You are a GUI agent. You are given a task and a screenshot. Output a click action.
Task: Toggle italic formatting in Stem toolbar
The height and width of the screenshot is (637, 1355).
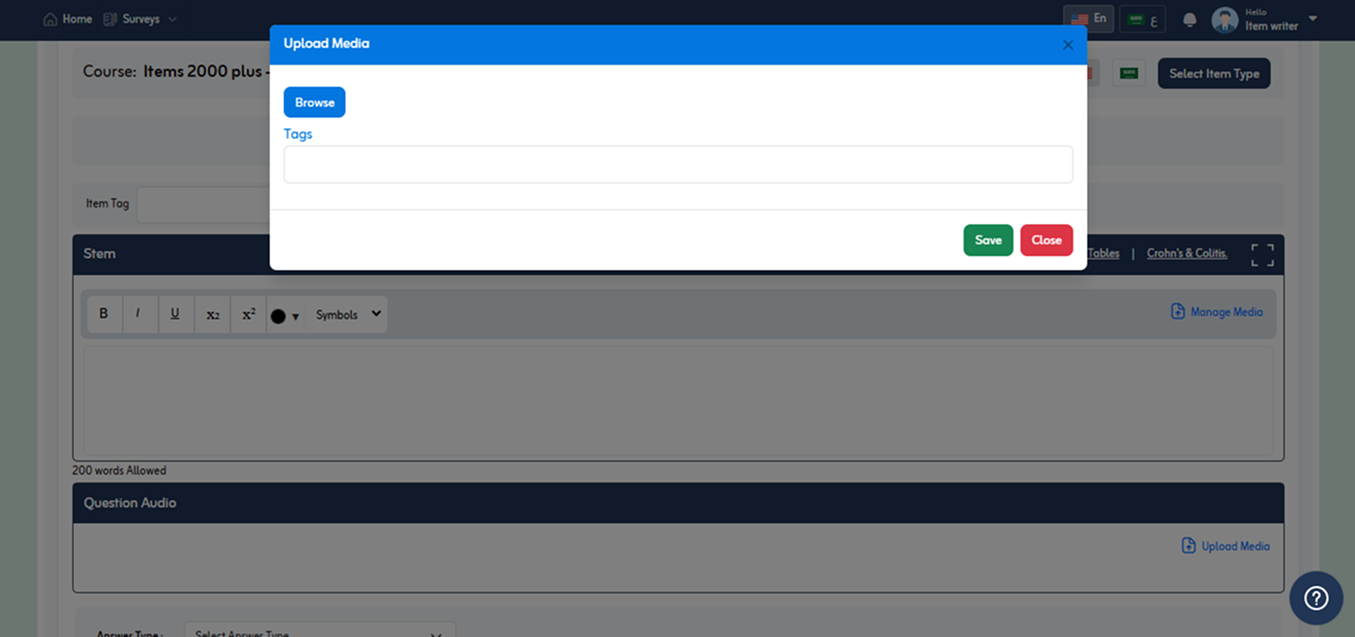tap(138, 314)
